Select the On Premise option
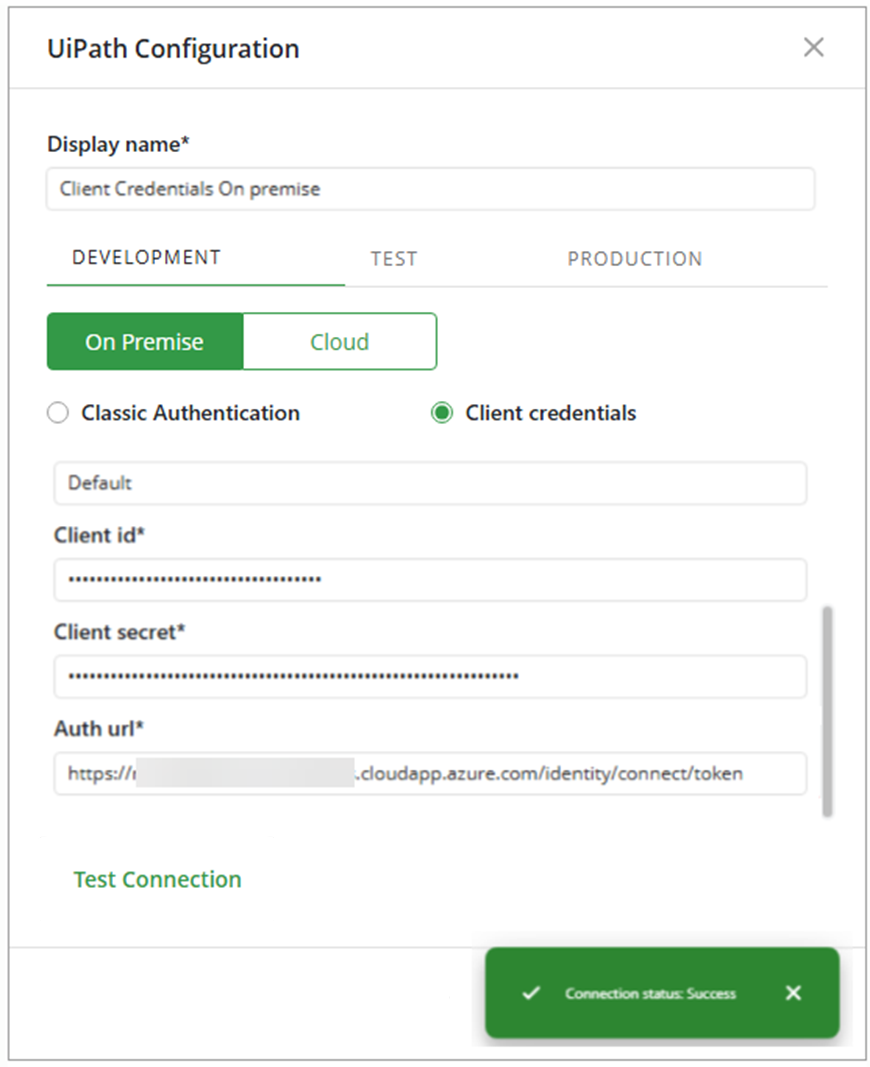Screen dimensions: 870x1067 145,342
